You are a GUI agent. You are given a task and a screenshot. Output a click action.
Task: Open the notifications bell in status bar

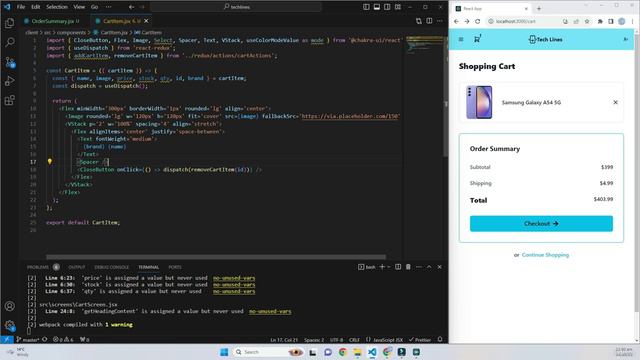[440, 339]
